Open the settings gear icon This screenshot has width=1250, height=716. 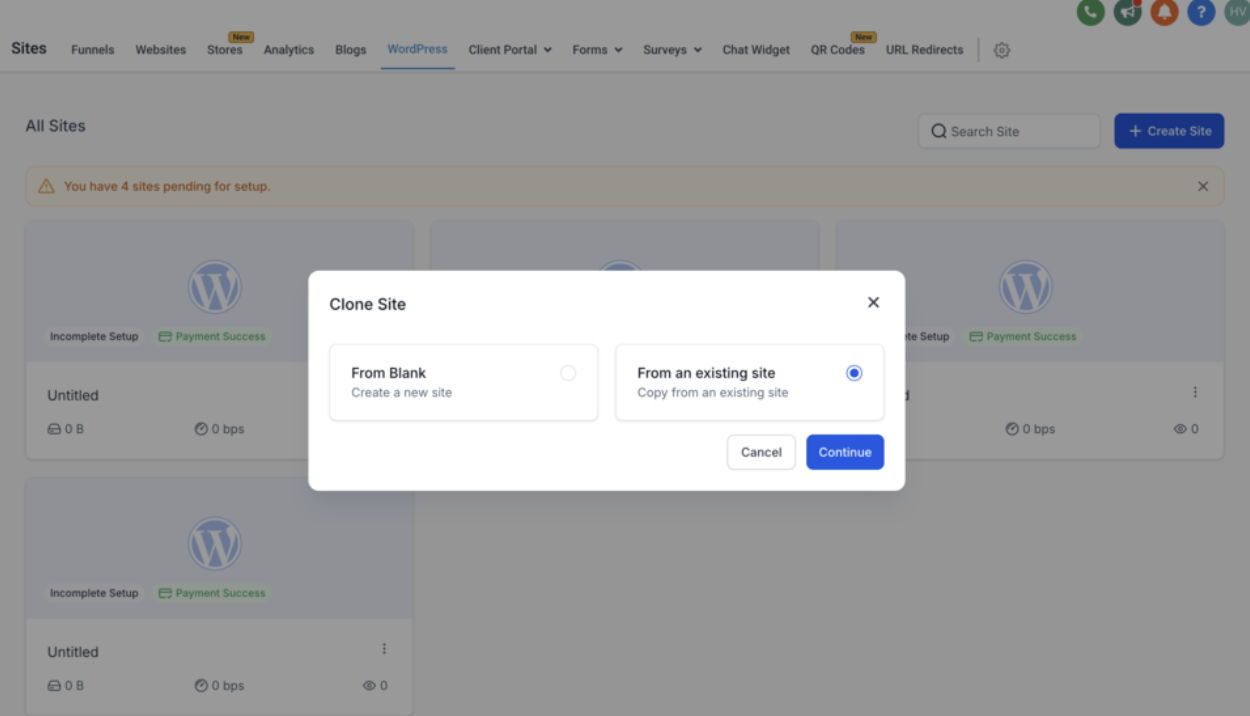[1002, 50]
